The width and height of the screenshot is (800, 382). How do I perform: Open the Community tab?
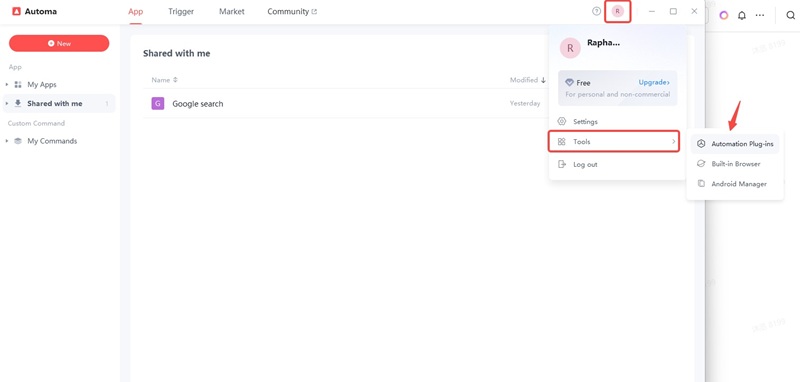coord(292,11)
